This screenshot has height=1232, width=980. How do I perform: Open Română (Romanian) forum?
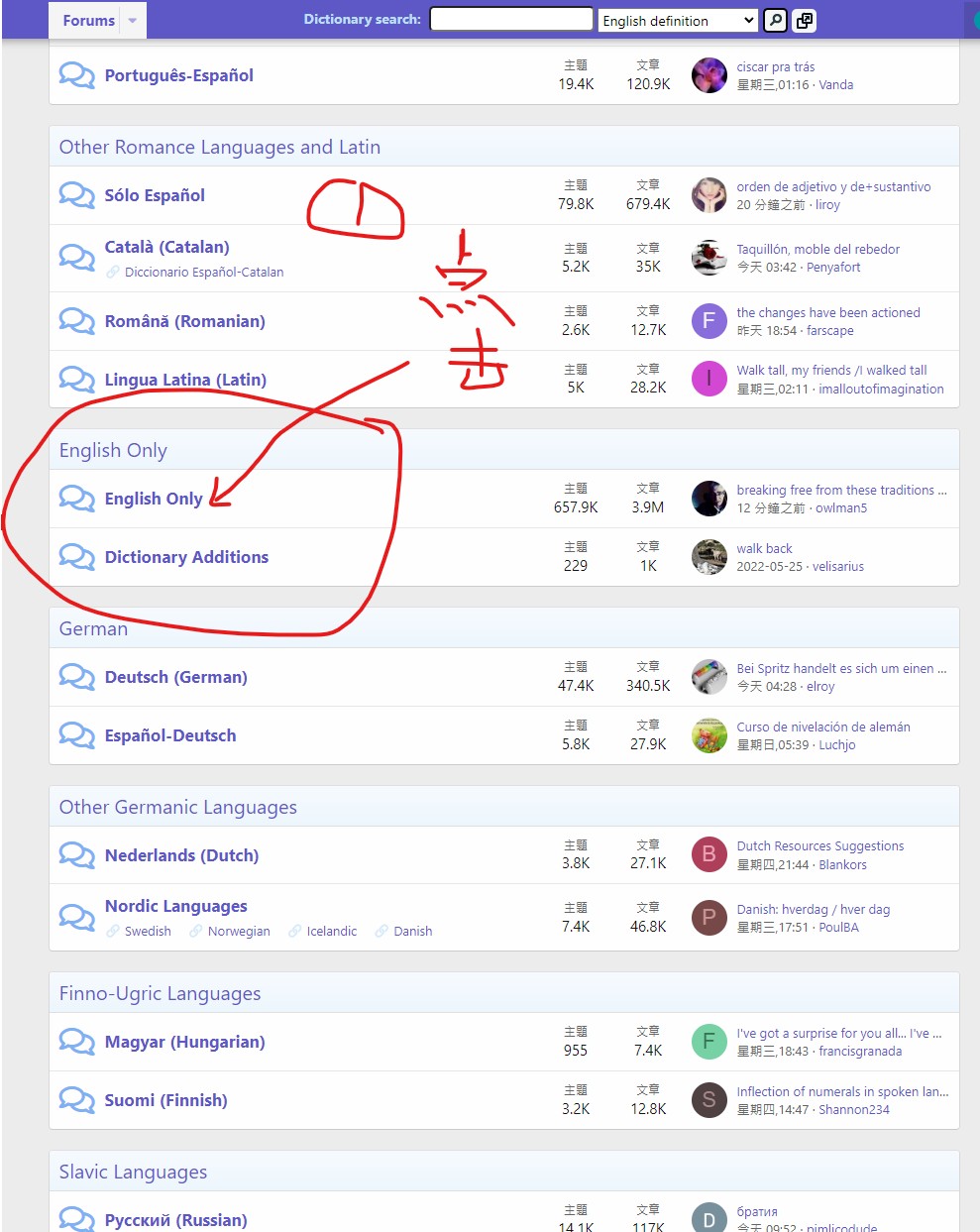[184, 321]
